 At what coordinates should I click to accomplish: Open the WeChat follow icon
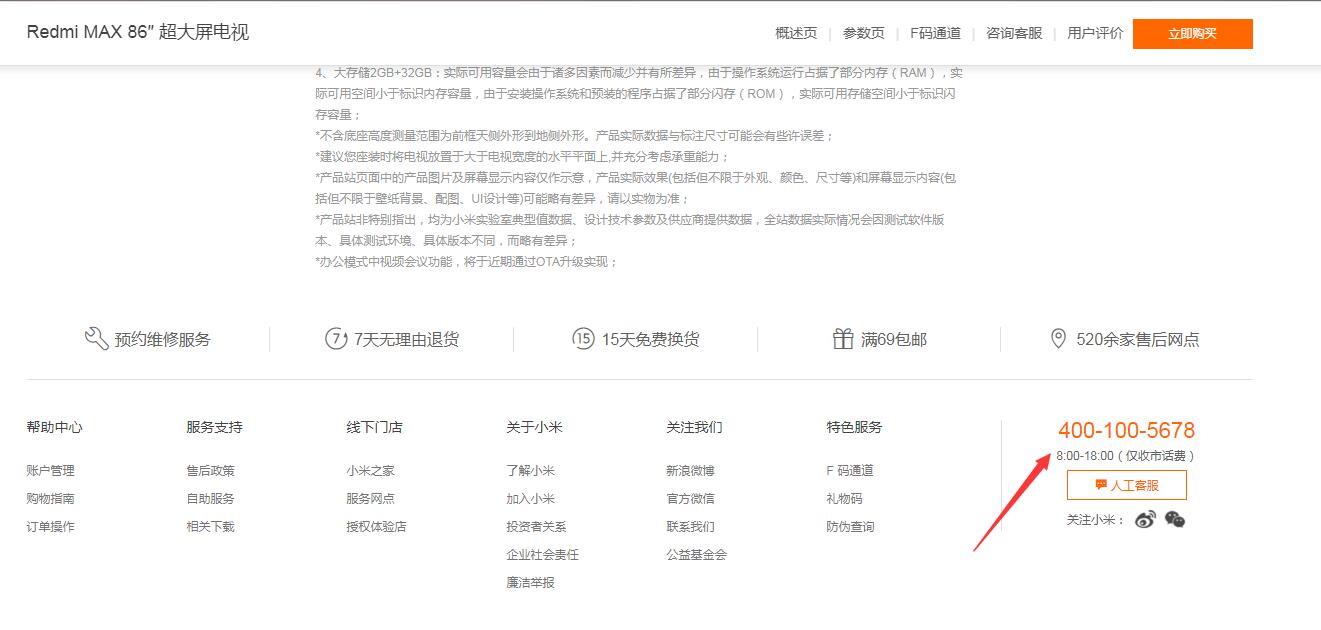[x=1175, y=519]
